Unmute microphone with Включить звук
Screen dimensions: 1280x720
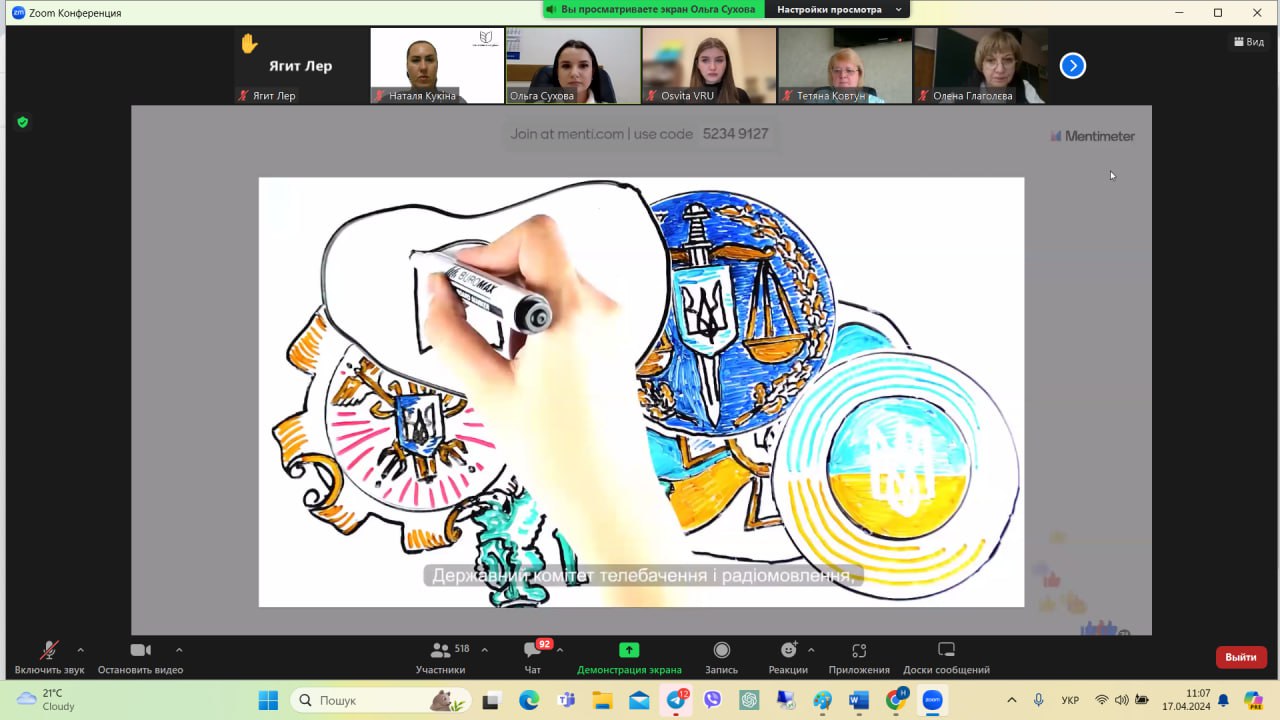(49, 657)
